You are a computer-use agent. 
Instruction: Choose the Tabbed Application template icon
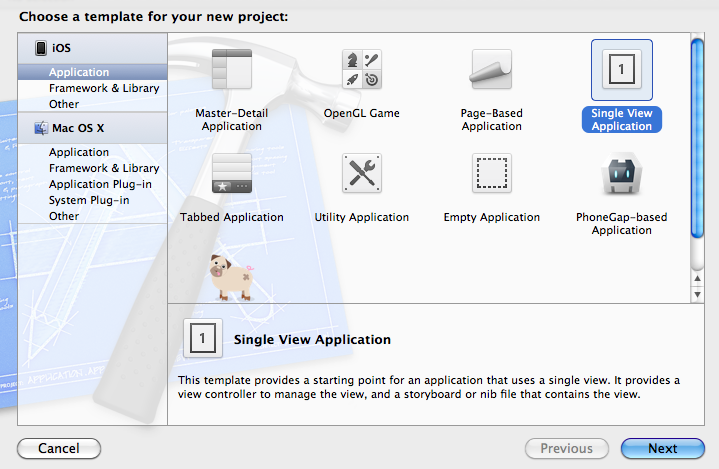pyautogui.click(x=232, y=173)
